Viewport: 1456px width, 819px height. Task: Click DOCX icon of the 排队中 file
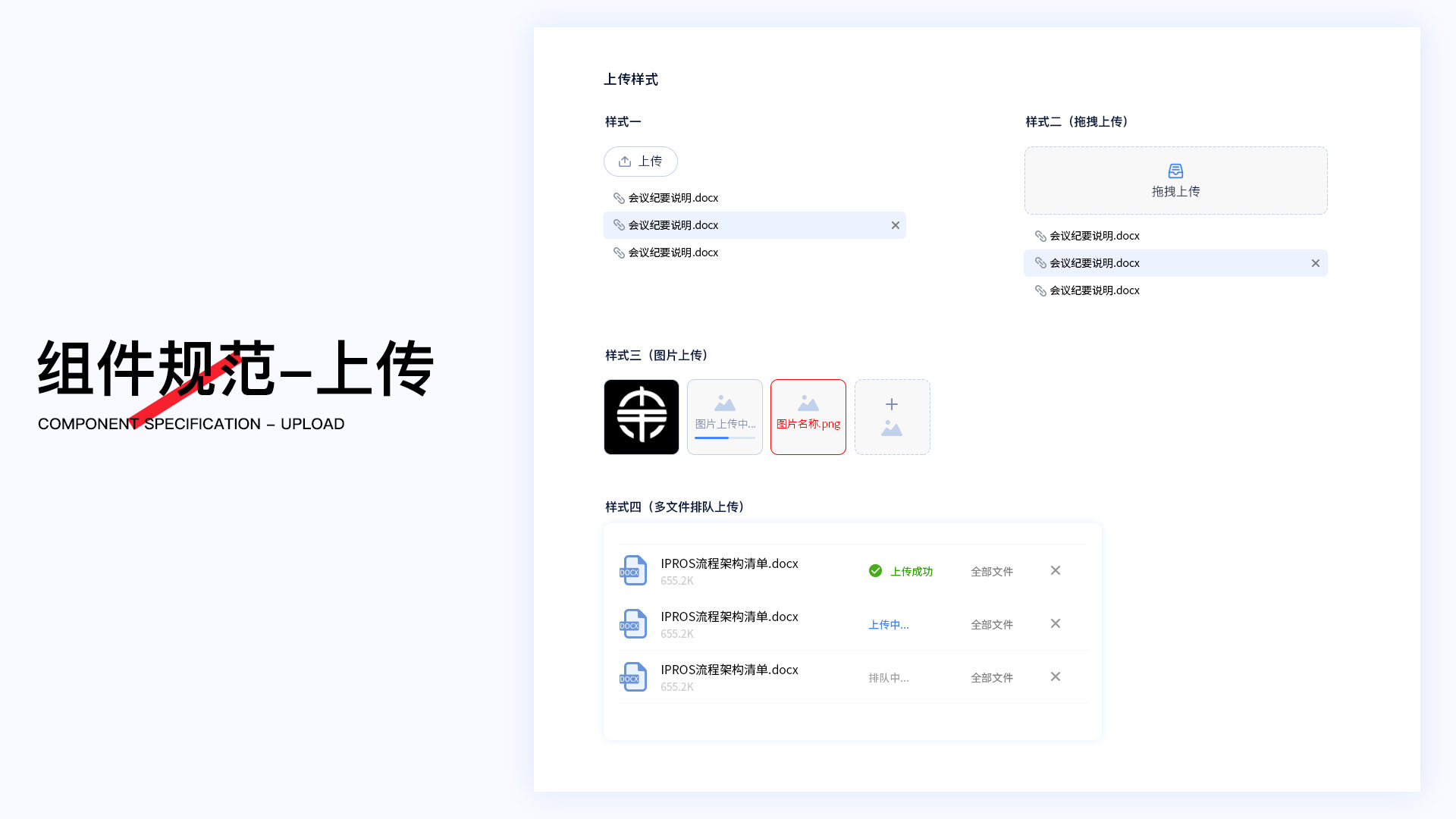(x=633, y=677)
